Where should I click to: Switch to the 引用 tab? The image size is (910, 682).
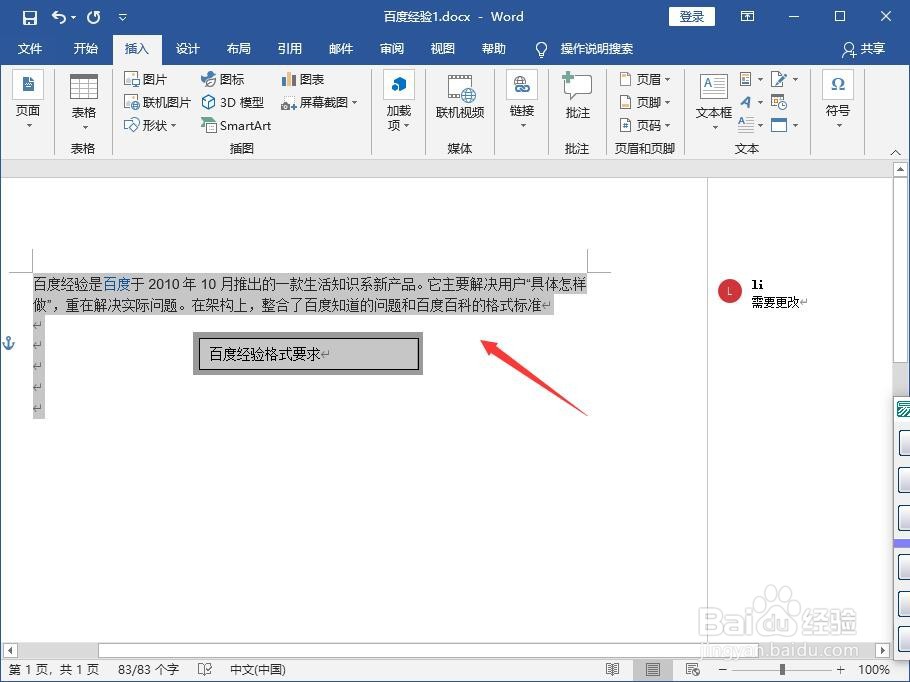[x=290, y=49]
